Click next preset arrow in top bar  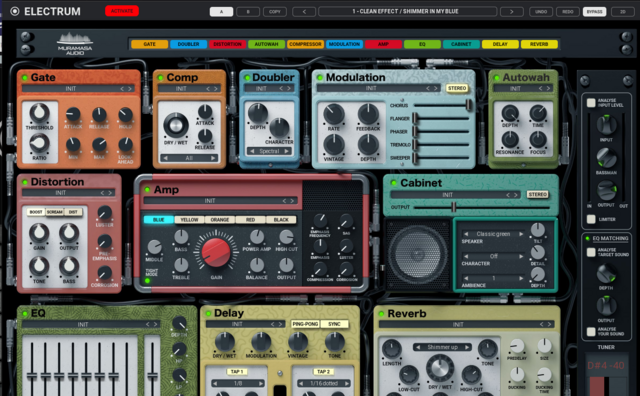511,11
